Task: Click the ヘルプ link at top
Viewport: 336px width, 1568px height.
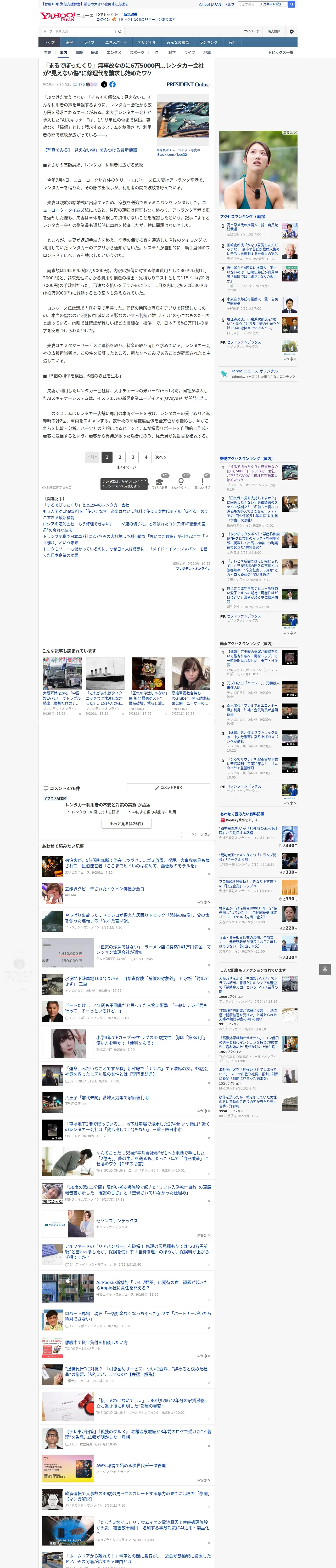Action: pos(229,4)
